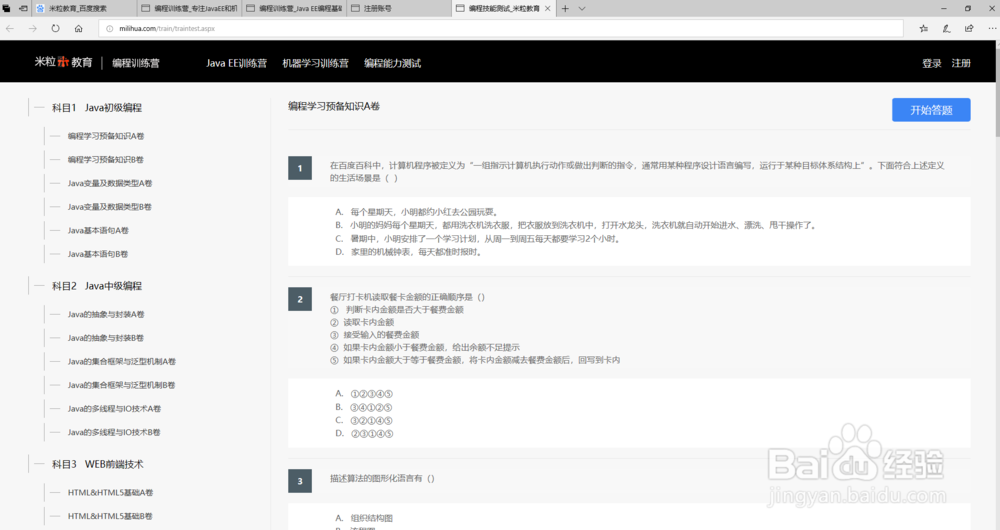Open the 机器学习训练营 menu item
1000x530 pixels.
[x=316, y=63]
